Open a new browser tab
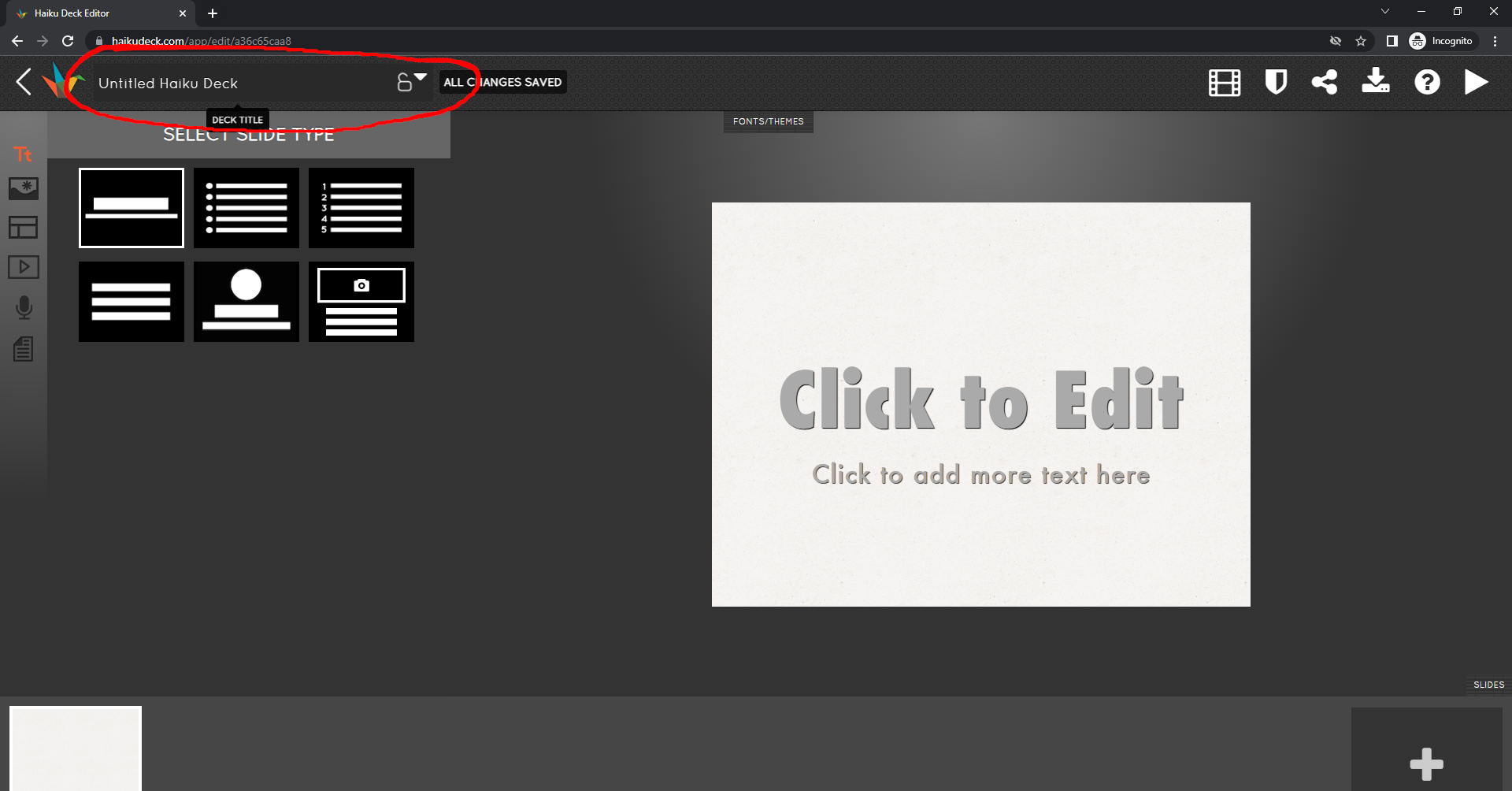This screenshot has height=791, width=1512. coord(213,13)
